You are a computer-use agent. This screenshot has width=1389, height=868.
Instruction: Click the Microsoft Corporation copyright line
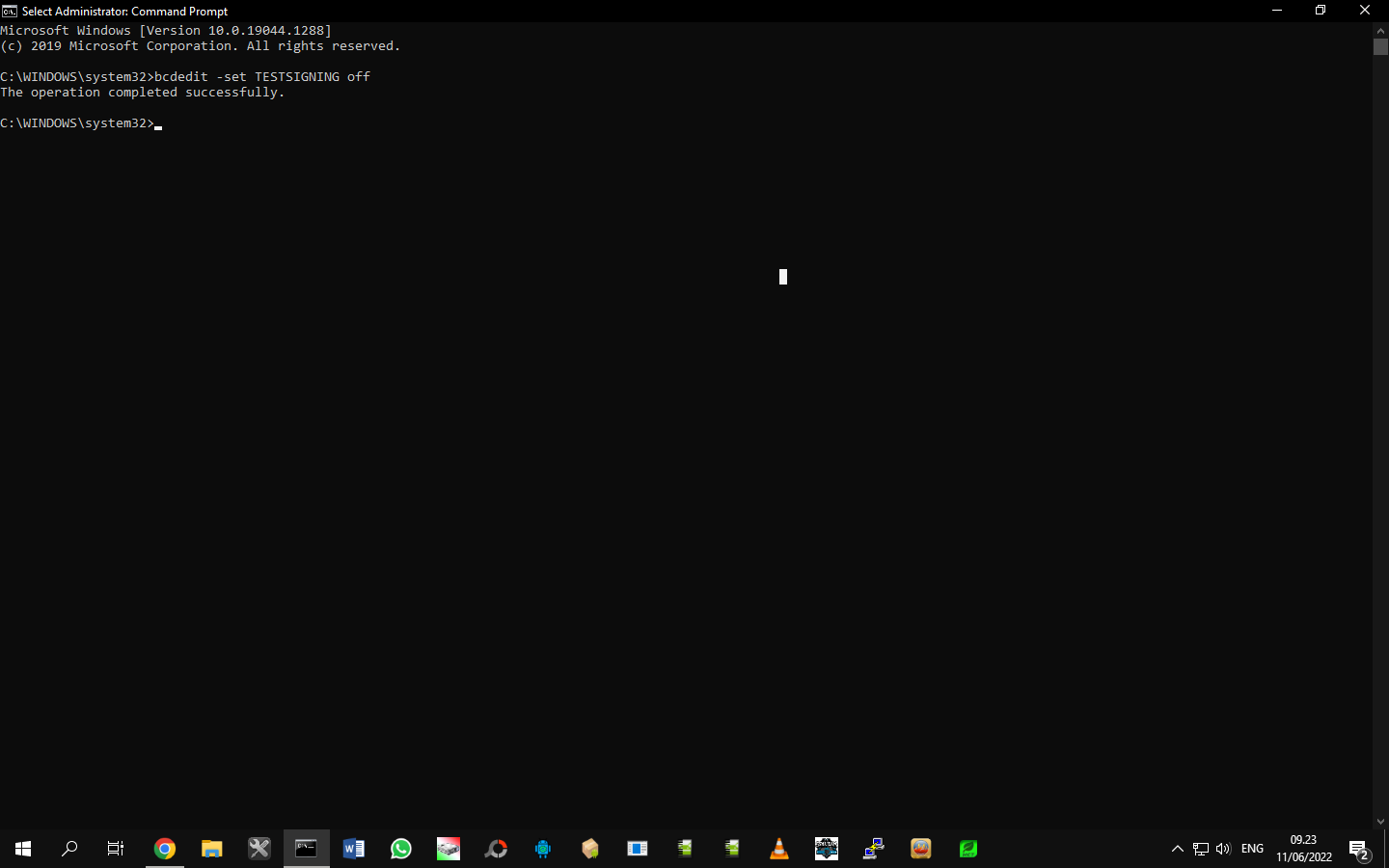pyautogui.click(x=201, y=46)
